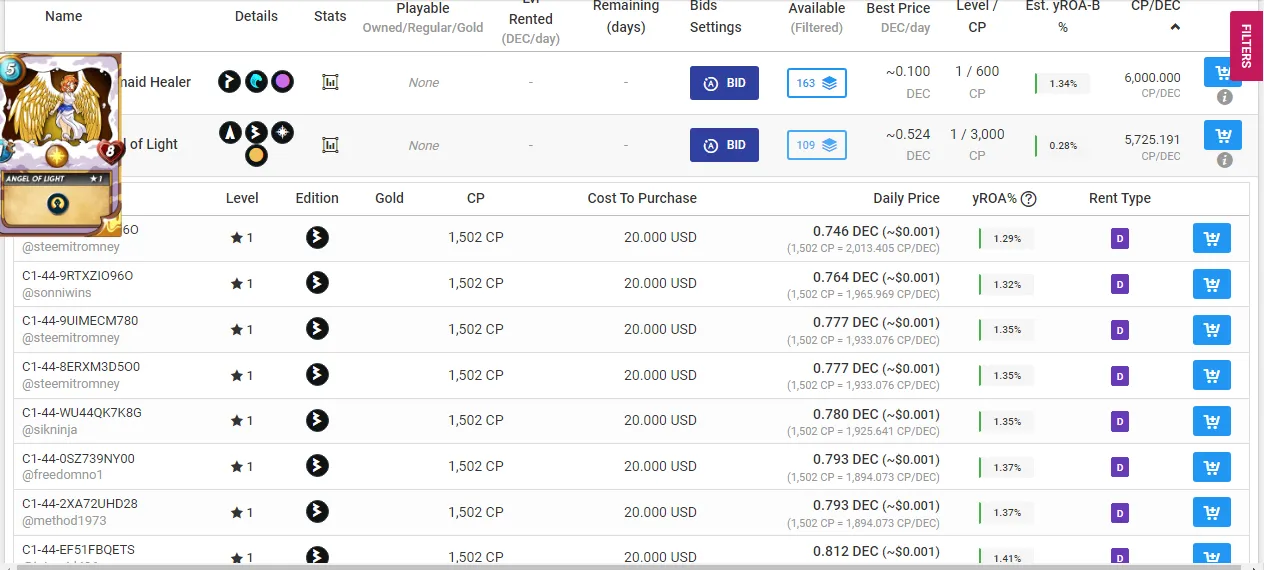The height and width of the screenshot is (570, 1264).
Task: Click owner @sikninja
Action: click(x=50, y=430)
